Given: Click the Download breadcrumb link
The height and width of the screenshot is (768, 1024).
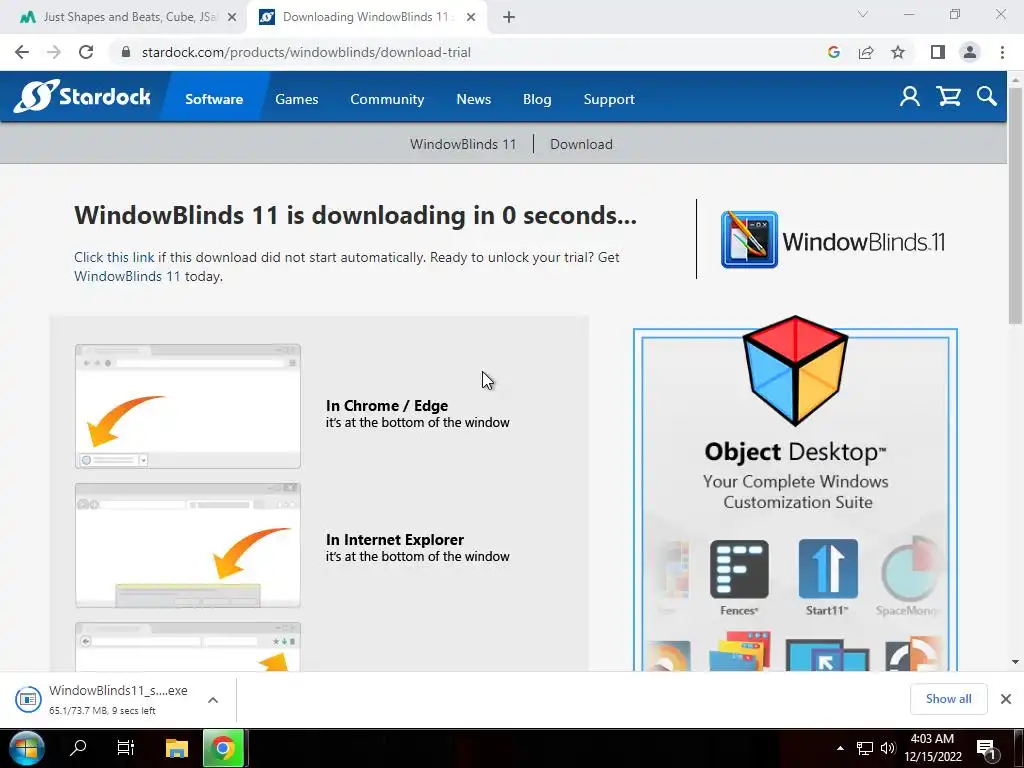Looking at the screenshot, I should point(581,144).
